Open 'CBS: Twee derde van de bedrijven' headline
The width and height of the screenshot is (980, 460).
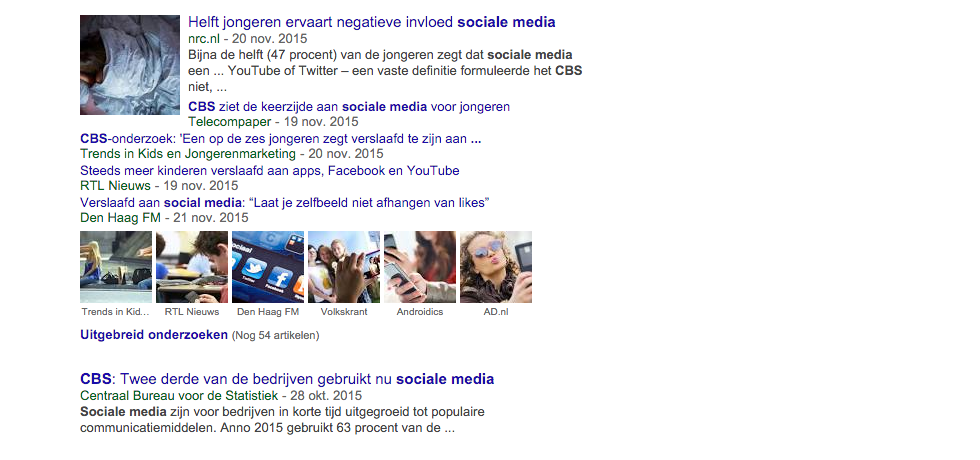tap(287, 379)
